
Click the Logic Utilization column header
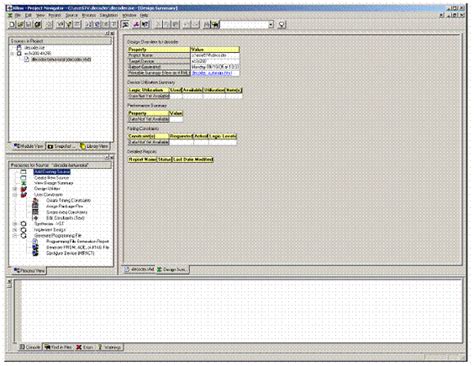(x=149, y=90)
